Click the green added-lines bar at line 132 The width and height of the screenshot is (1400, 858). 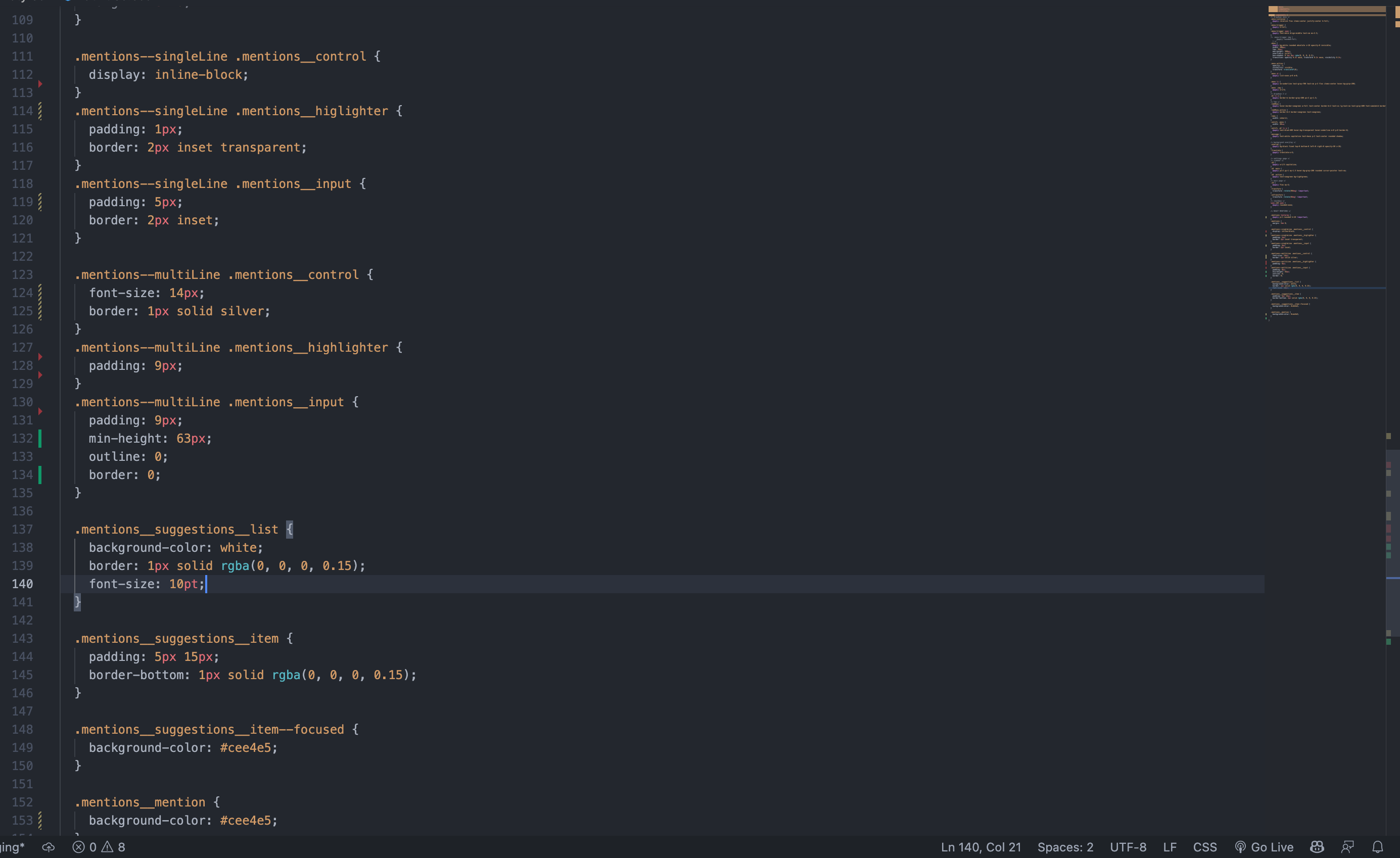point(40,438)
